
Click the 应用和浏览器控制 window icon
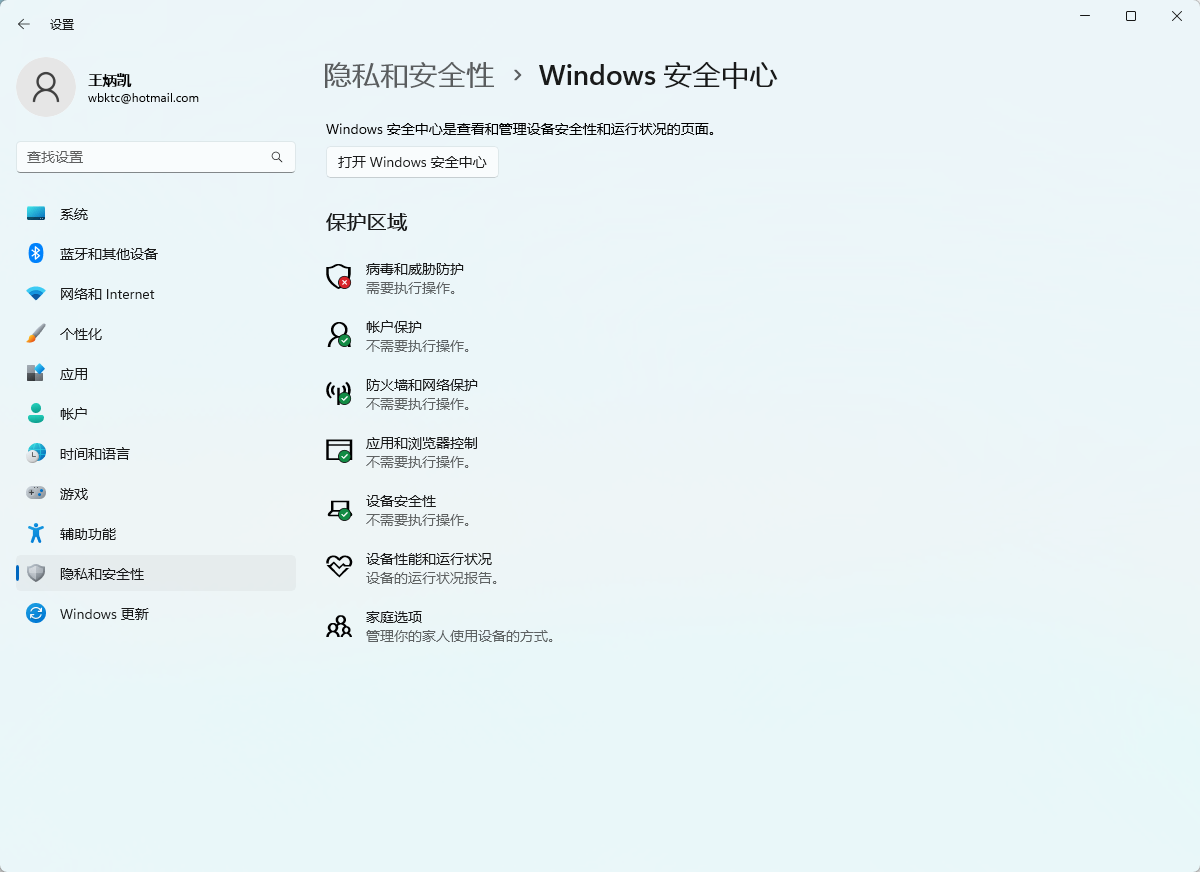[x=339, y=451]
